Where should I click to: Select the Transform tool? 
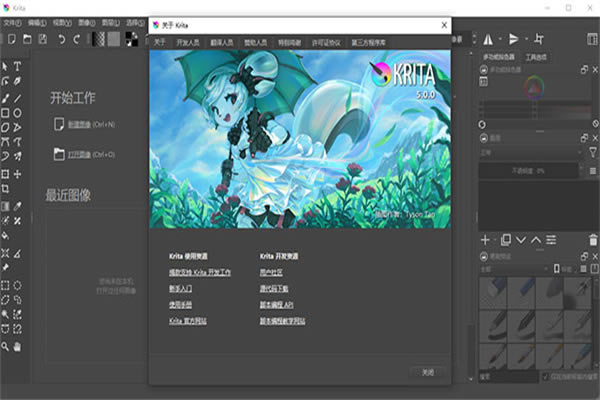[5, 174]
